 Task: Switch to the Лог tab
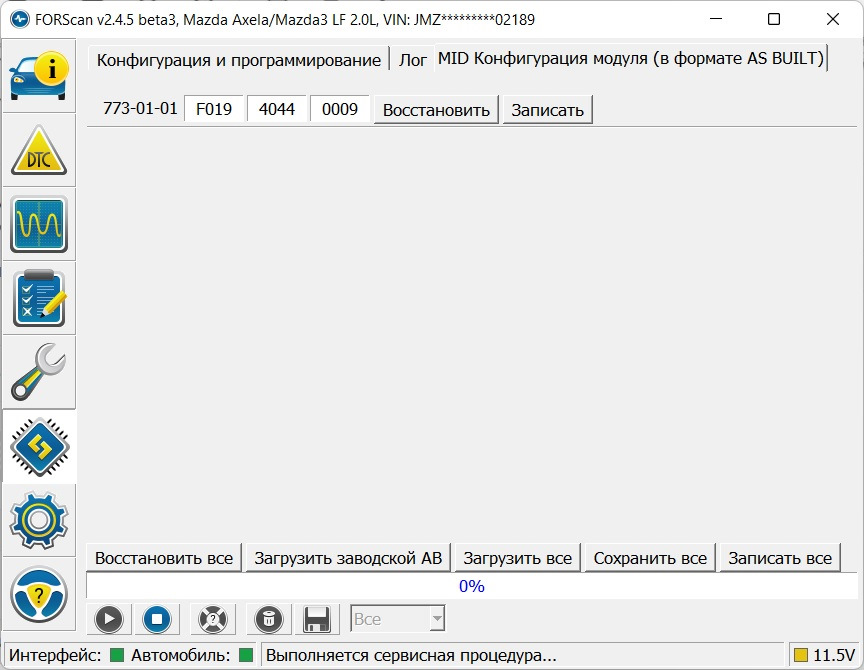pos(412,60)
